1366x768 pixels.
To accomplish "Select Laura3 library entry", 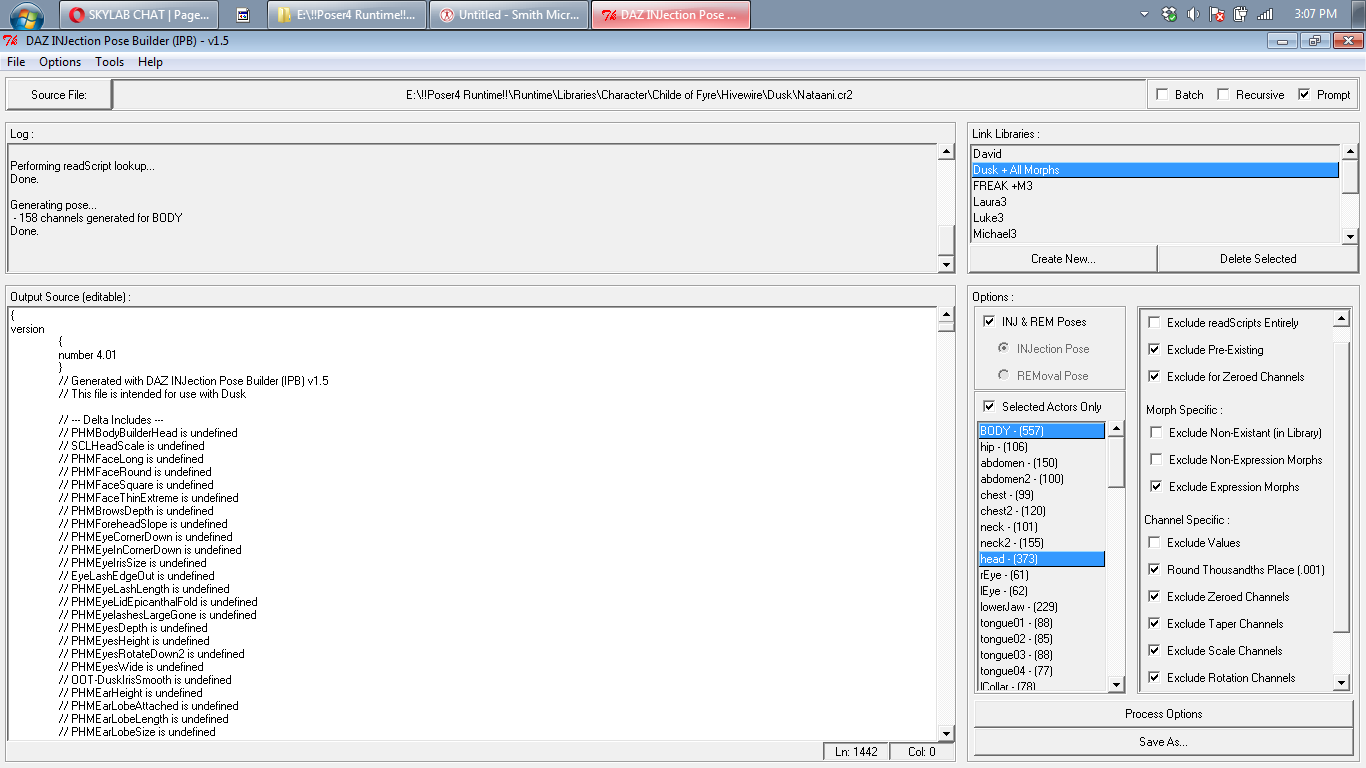I will (x=1155, y=202).
